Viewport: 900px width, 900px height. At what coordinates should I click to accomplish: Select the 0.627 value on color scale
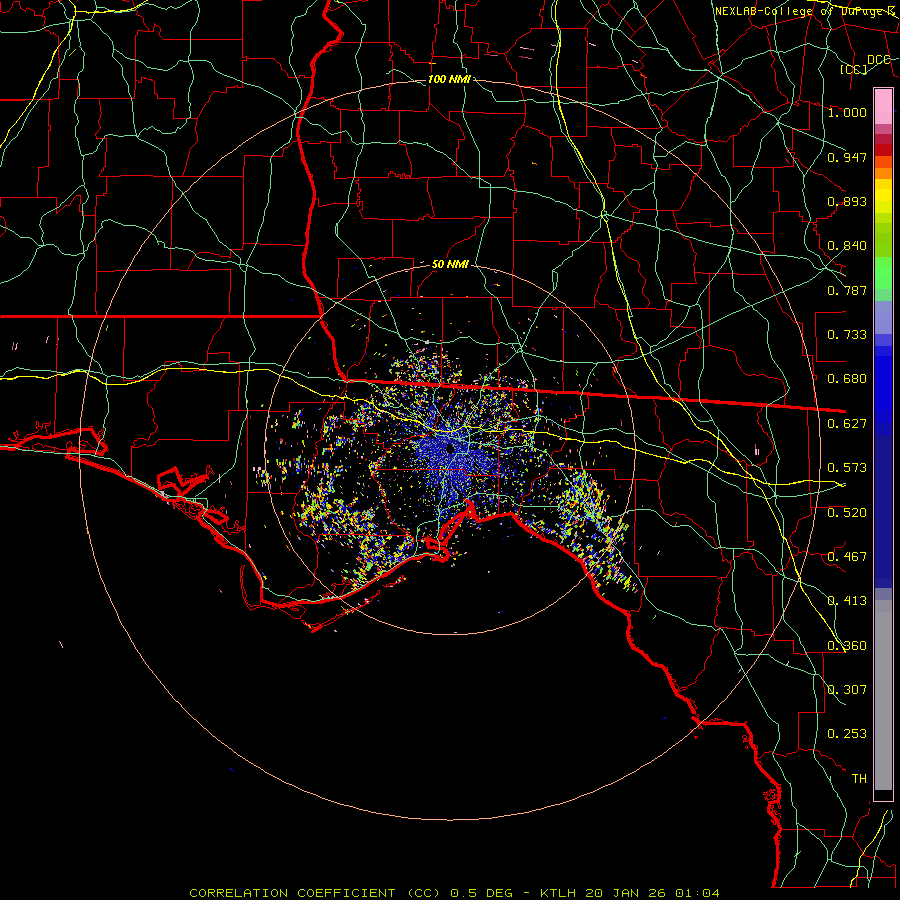pos(847,424)
